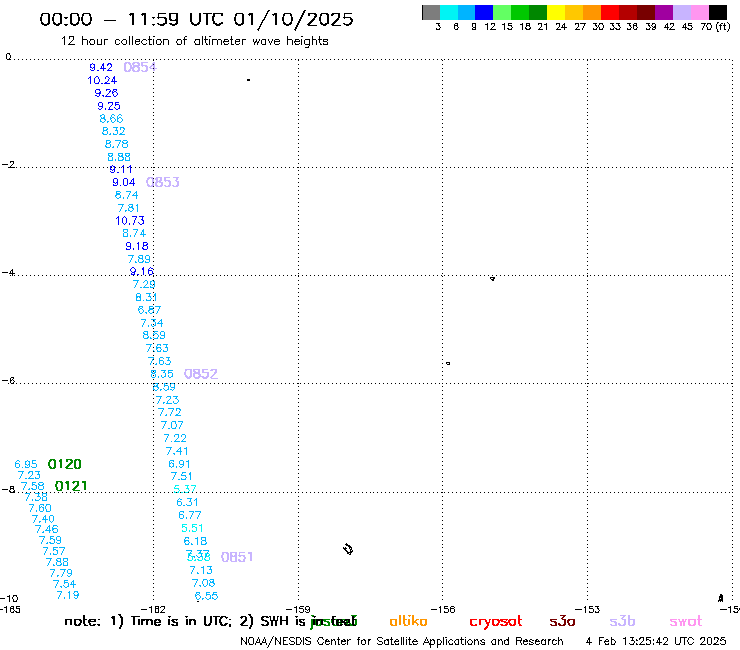The width and height of the screenshot is (740, 650).
Task: Select the timestamp "4 Feb 13:25:42 UTC 2025"
Action: [x=656, y=641]
